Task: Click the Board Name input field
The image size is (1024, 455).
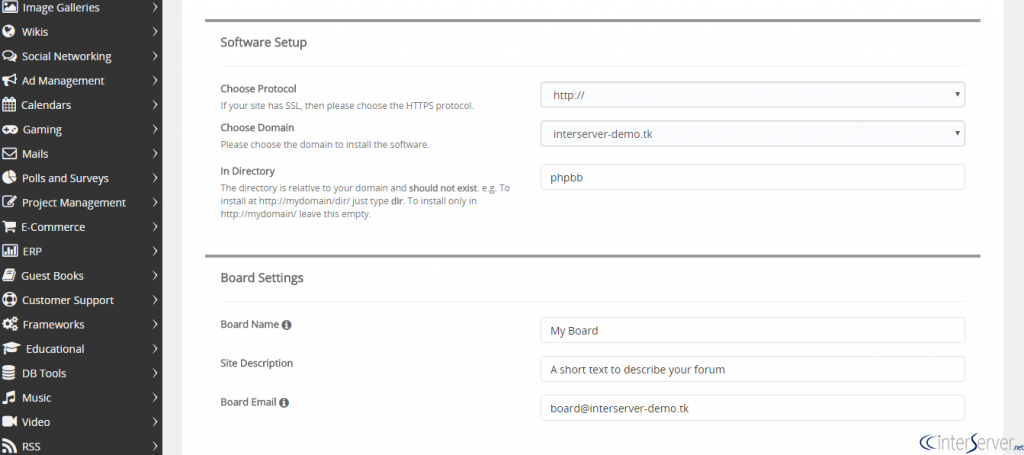Action: (x=752, y=330)
